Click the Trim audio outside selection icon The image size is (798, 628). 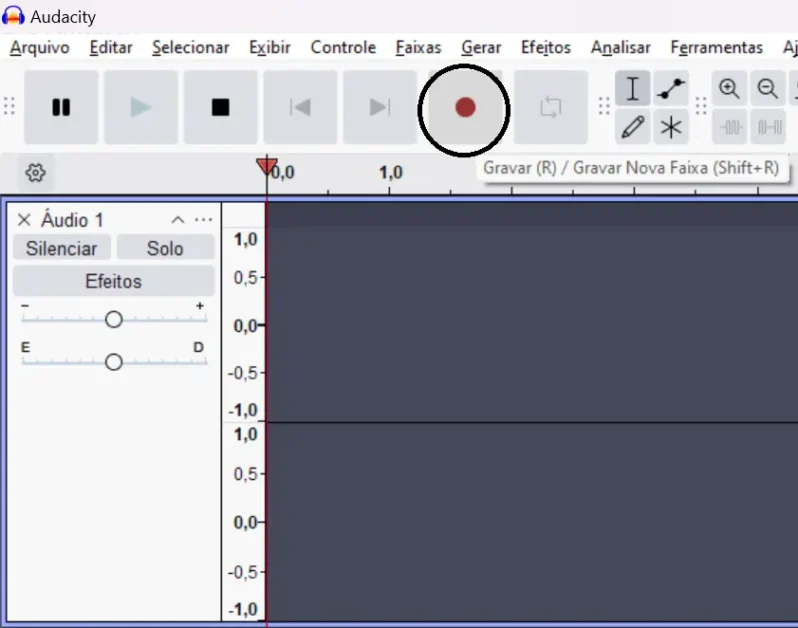click(729, 127)
